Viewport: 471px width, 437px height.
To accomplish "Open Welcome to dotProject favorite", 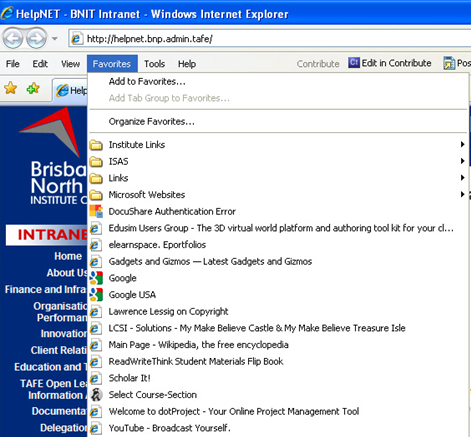I will 234,412.
